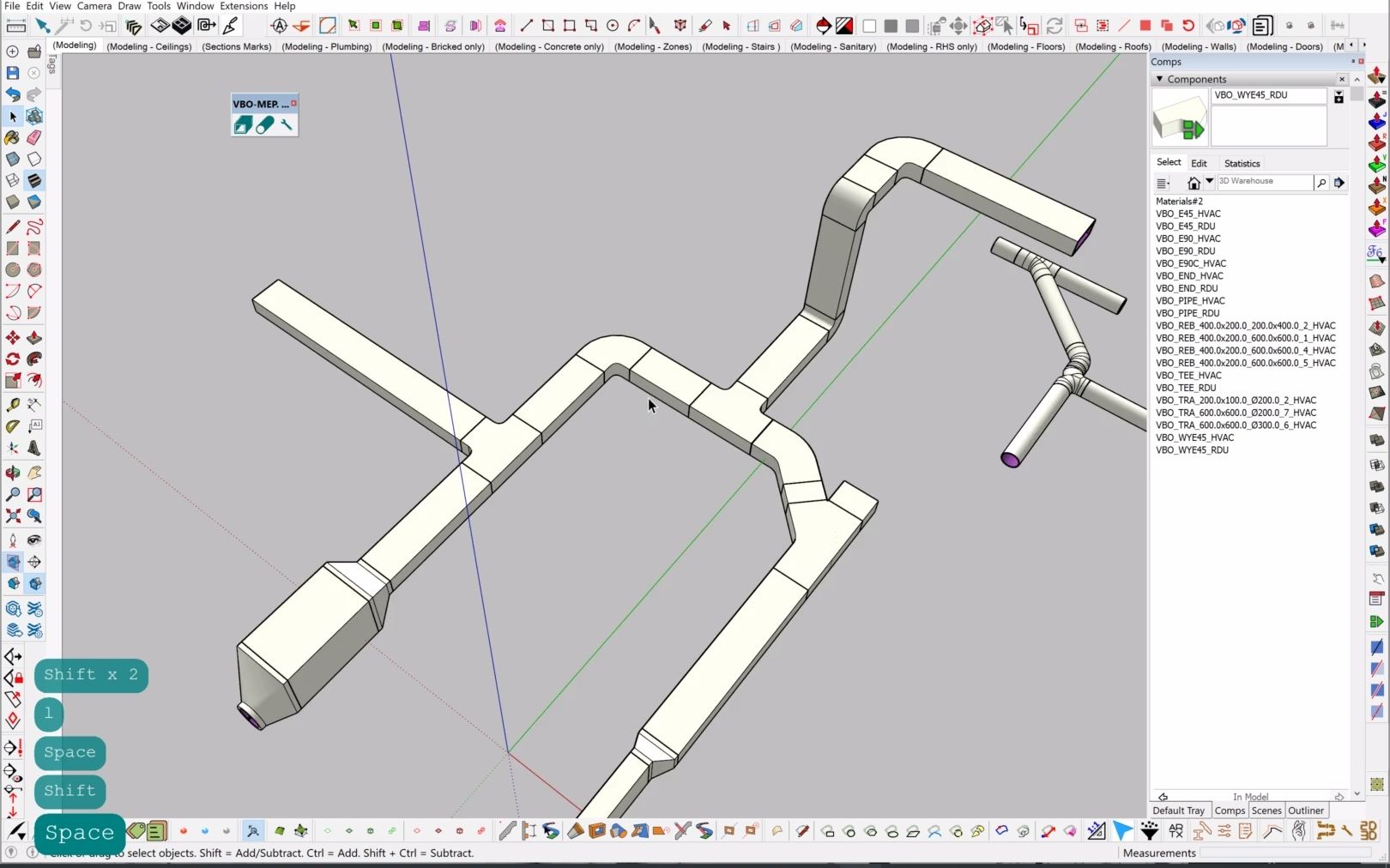Select the Rectangle tool
The image size is (1390, 868).
[13, 249]
